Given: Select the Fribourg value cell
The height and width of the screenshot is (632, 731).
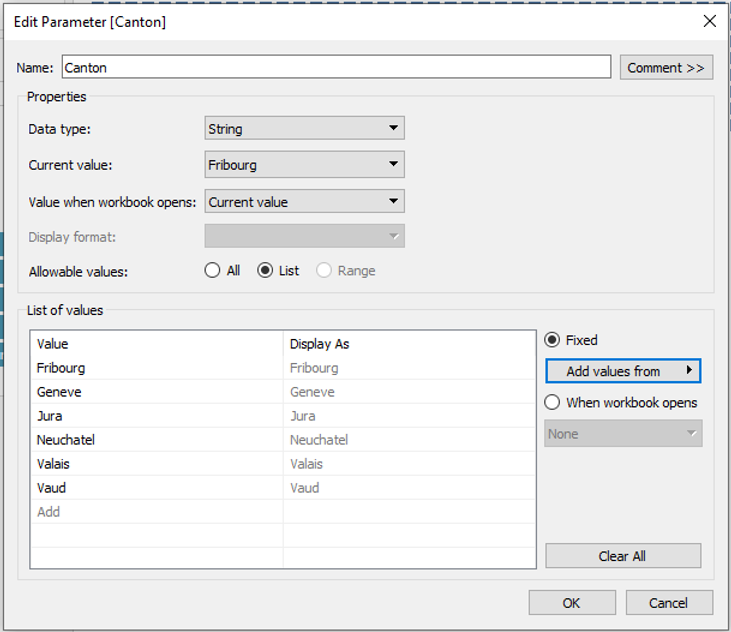Looking at the screenshot, I should pyautogui.click(x=157, y=368).
